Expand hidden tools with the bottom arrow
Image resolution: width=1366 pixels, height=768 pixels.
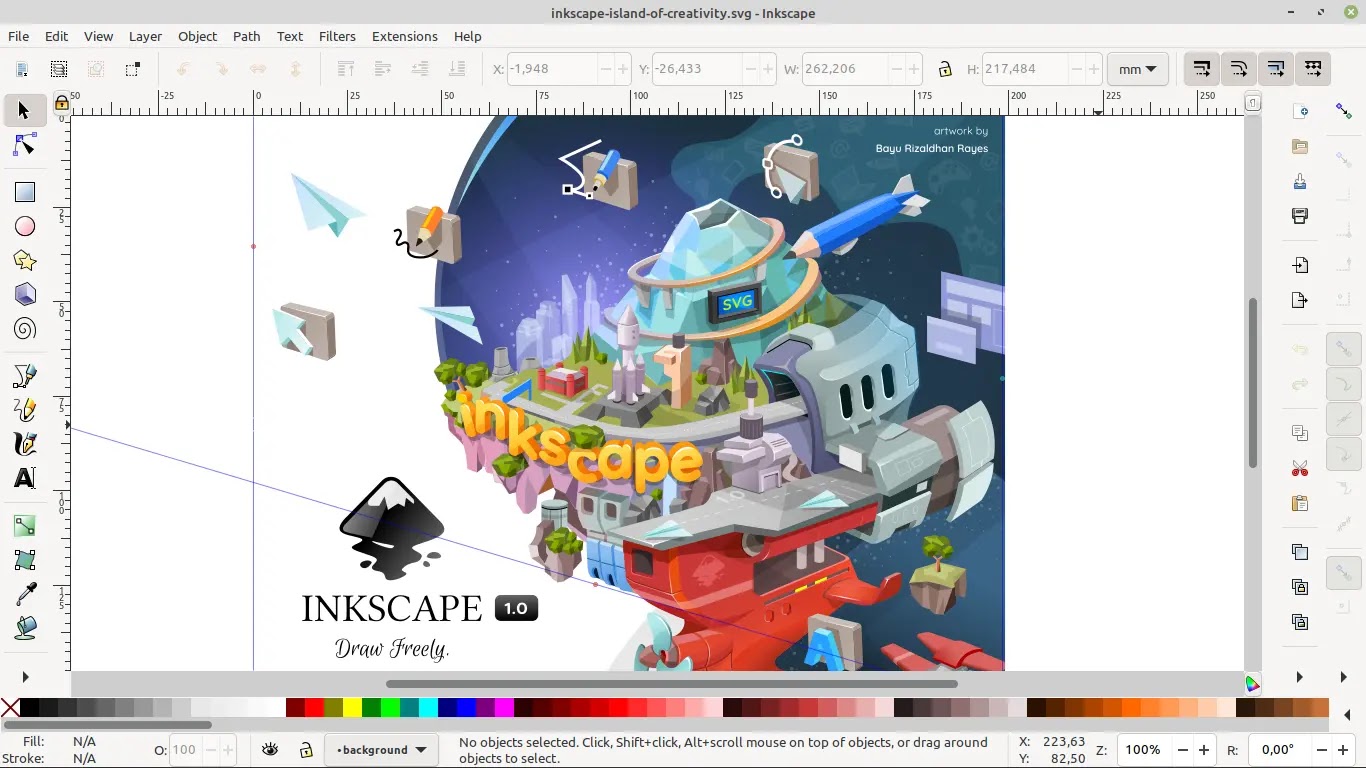(26, 677)
